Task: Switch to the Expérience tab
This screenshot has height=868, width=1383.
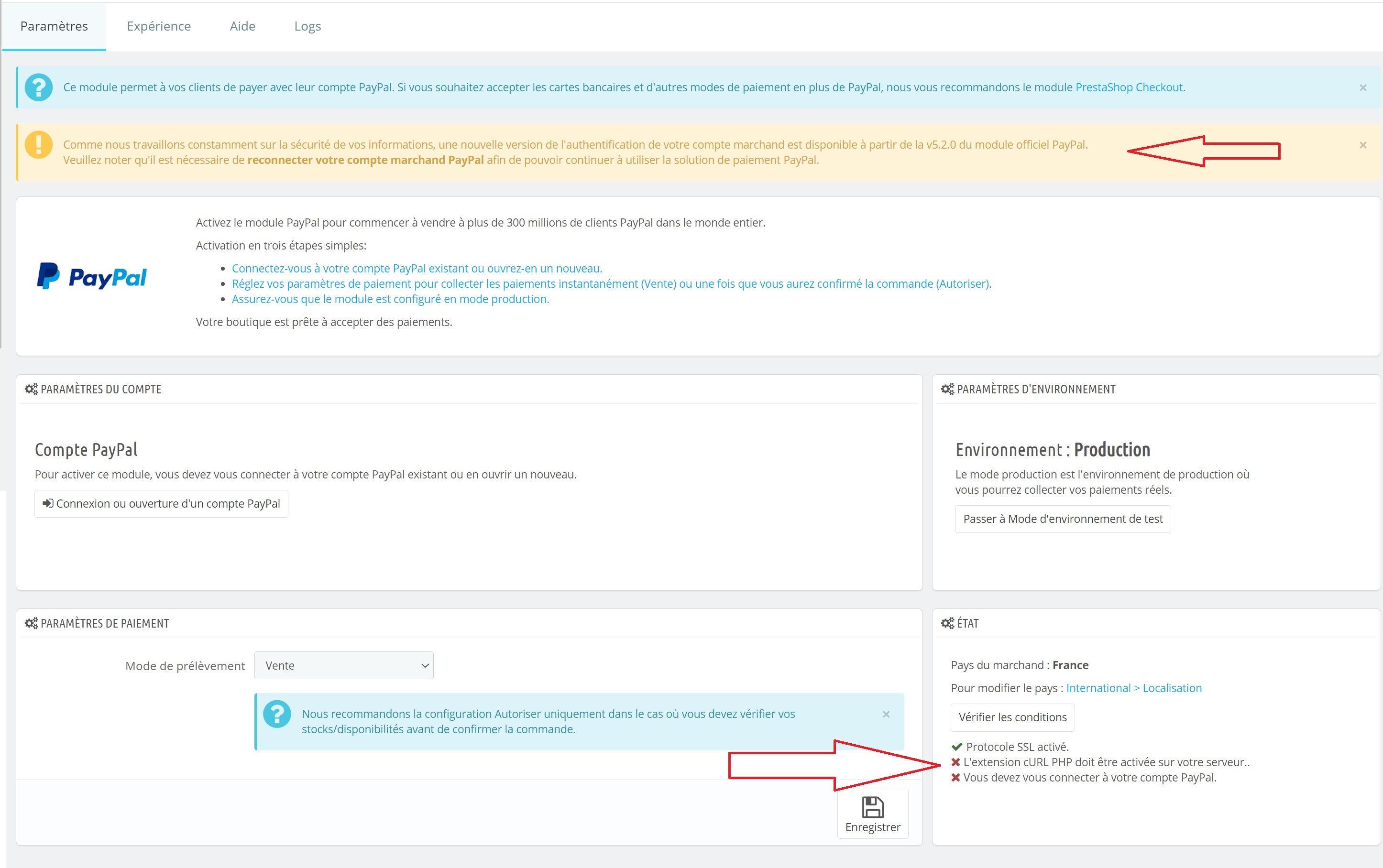Action: point(158,26)
